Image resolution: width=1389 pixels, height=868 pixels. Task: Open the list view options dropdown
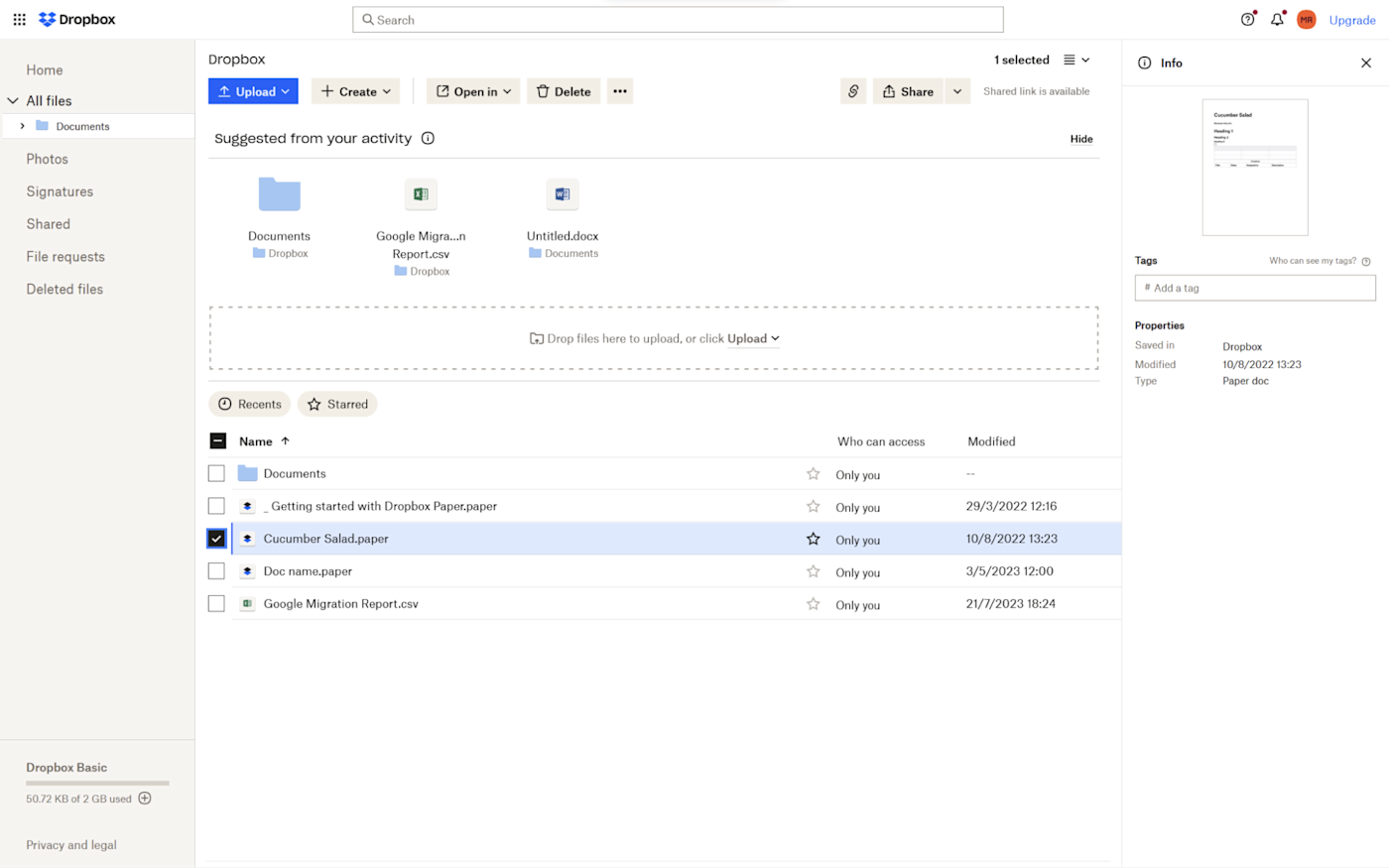1076,60
